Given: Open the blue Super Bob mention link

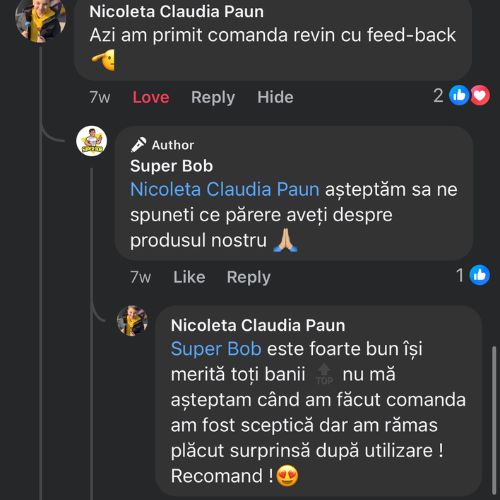Looking at the screenshot, I should [x=216, y=349].
